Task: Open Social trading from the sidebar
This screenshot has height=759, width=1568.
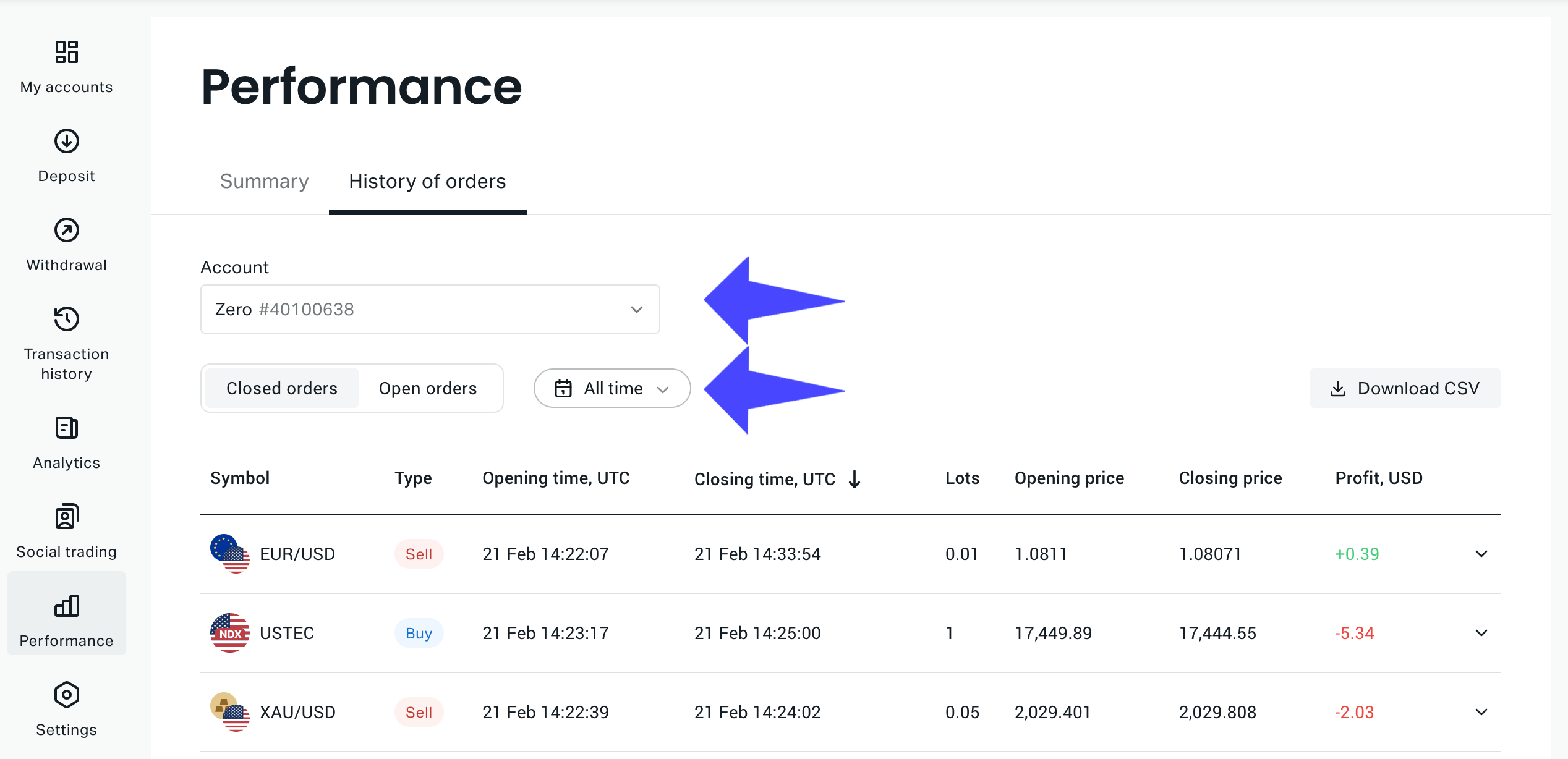Action: 66,517
